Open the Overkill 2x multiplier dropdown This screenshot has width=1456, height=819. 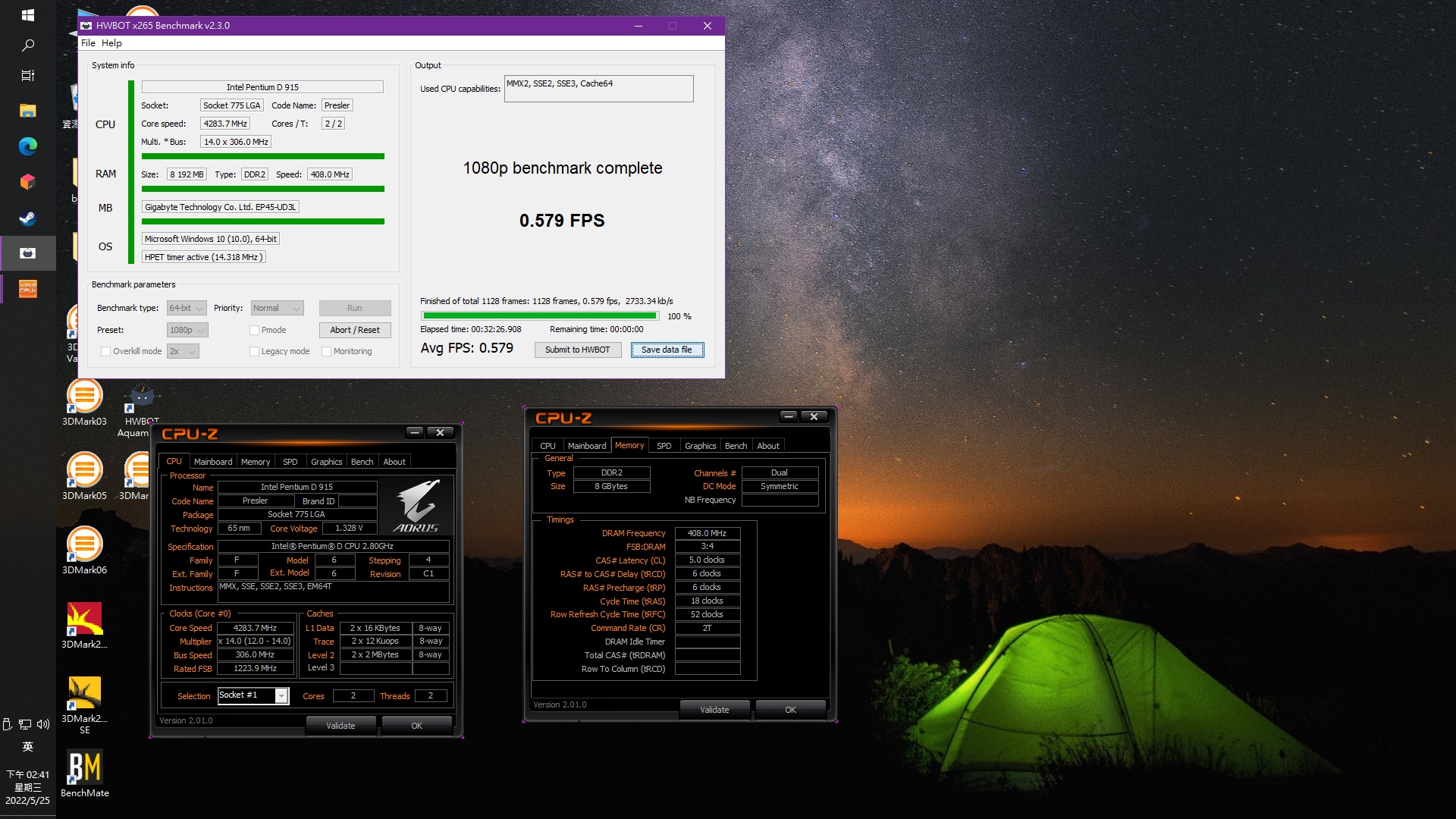(183, 351)
